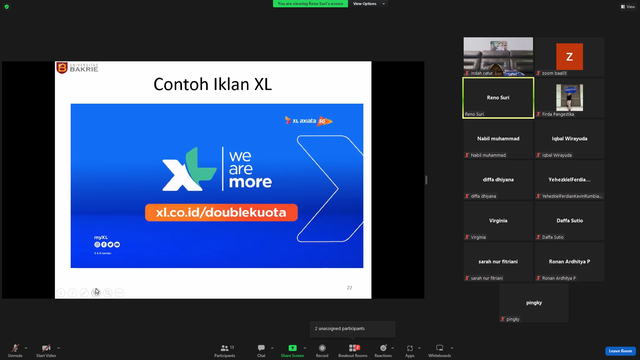Select the Iqbal Wirayuda participant tile

[569, 139]
